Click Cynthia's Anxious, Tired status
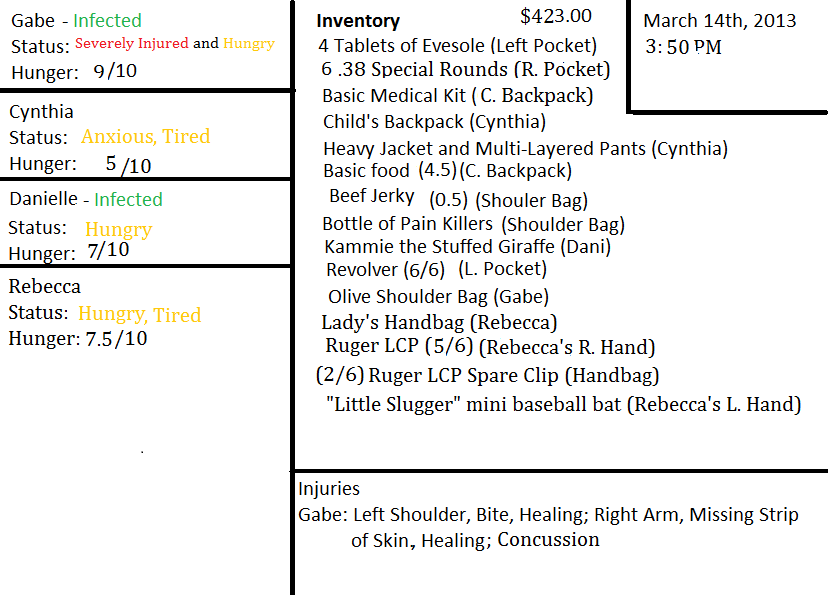Image resolution: width=828 pixels, height=595 pixels. pyautogui.click(x=145, y=137)
